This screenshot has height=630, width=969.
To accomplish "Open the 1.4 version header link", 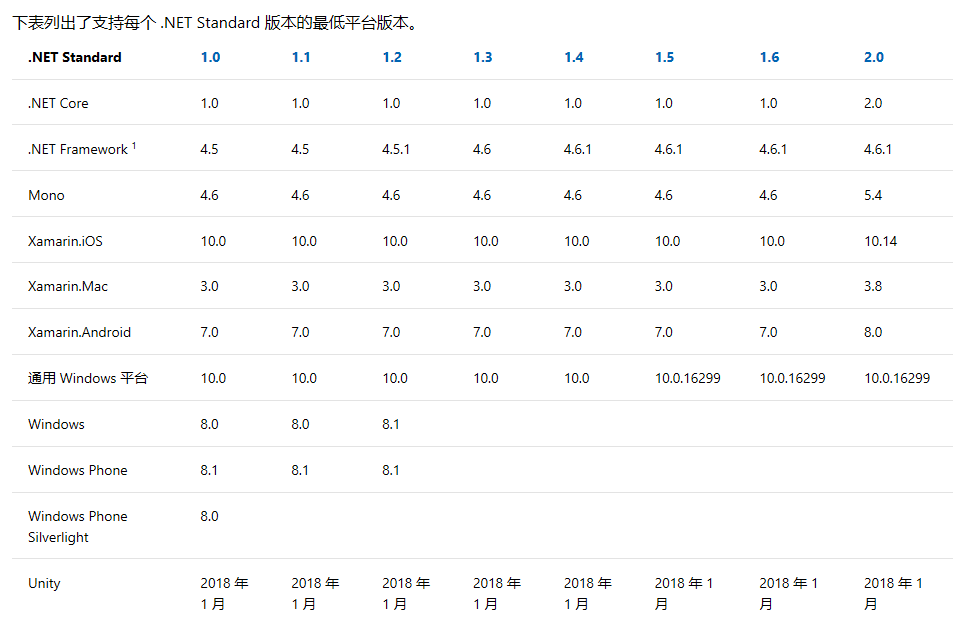I will tap(573, 57).
